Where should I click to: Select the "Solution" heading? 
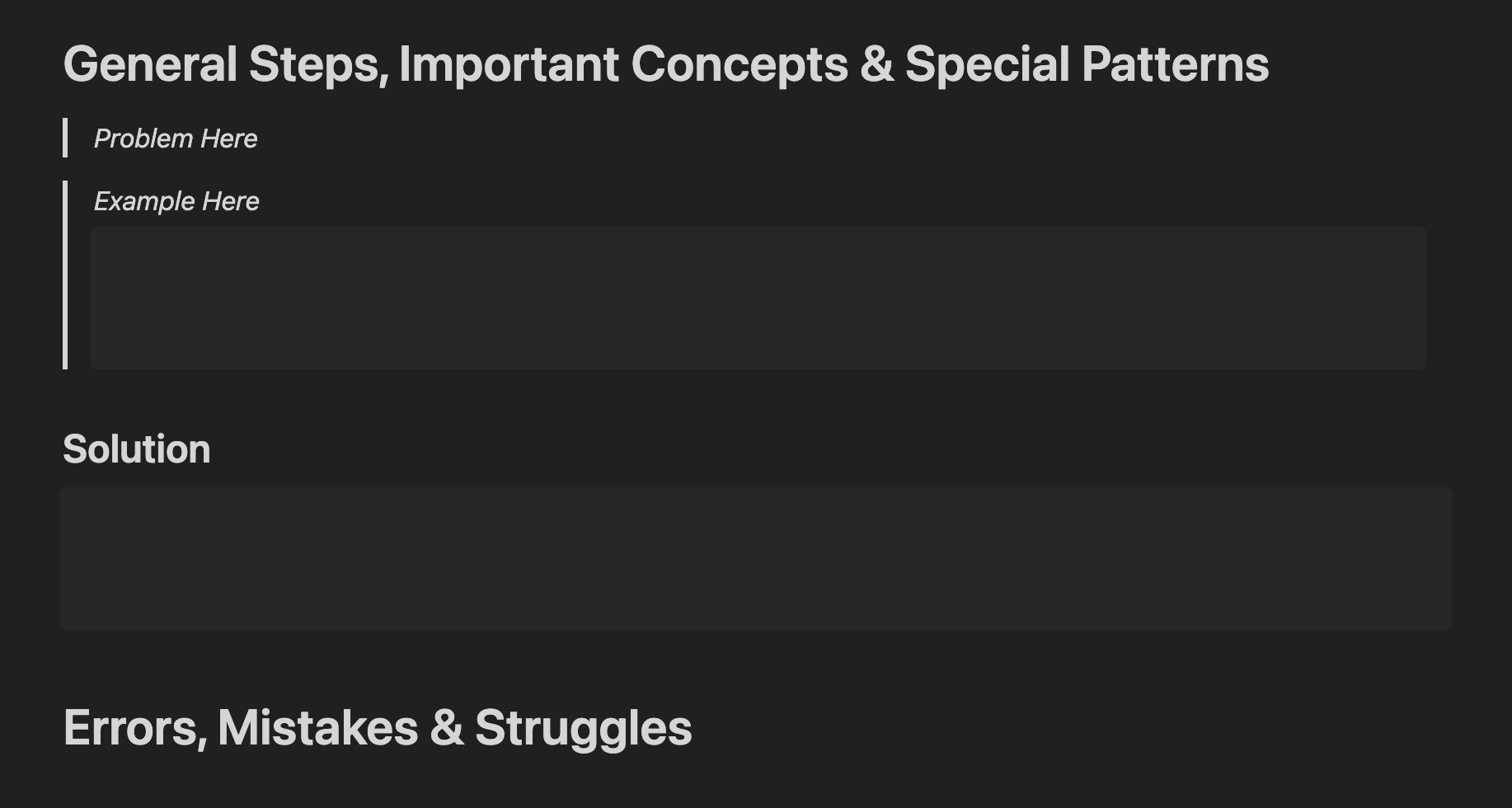coord(137,449)
